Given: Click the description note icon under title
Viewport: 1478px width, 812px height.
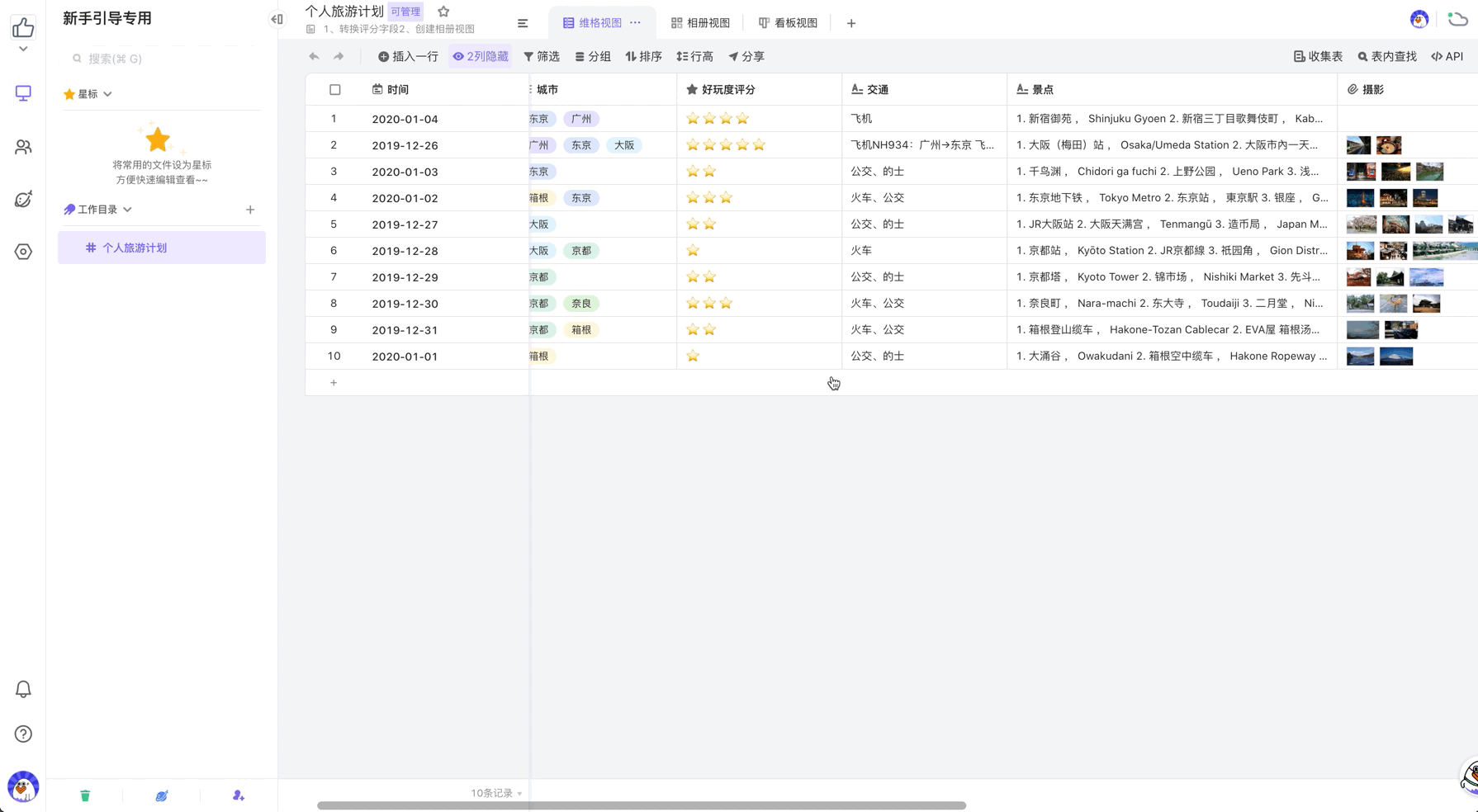Looking at the screenshot, I should (310, 29).
